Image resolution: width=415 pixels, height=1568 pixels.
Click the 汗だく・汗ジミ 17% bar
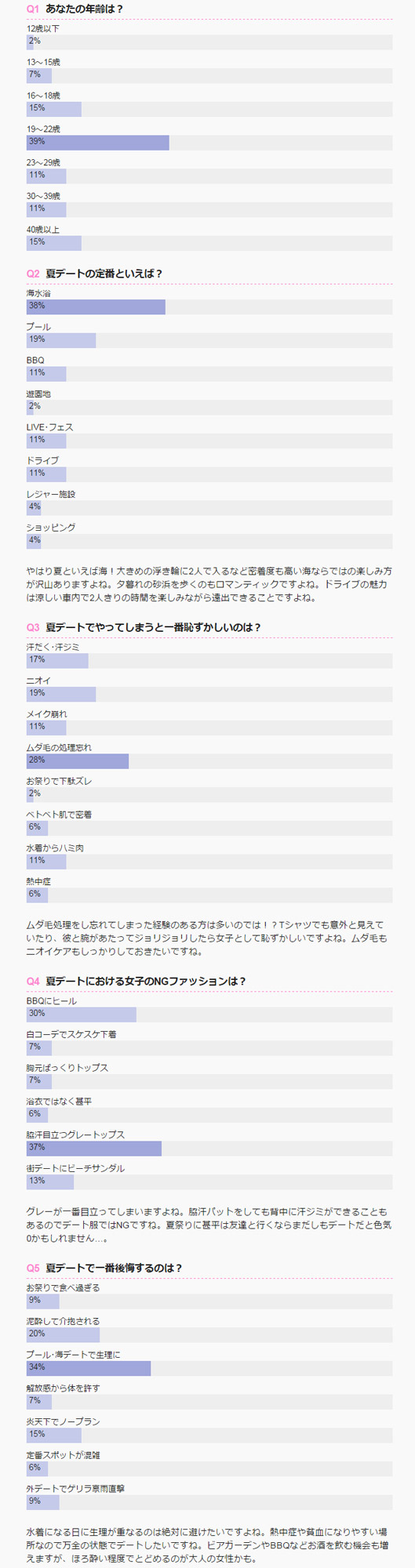(209, 659)
